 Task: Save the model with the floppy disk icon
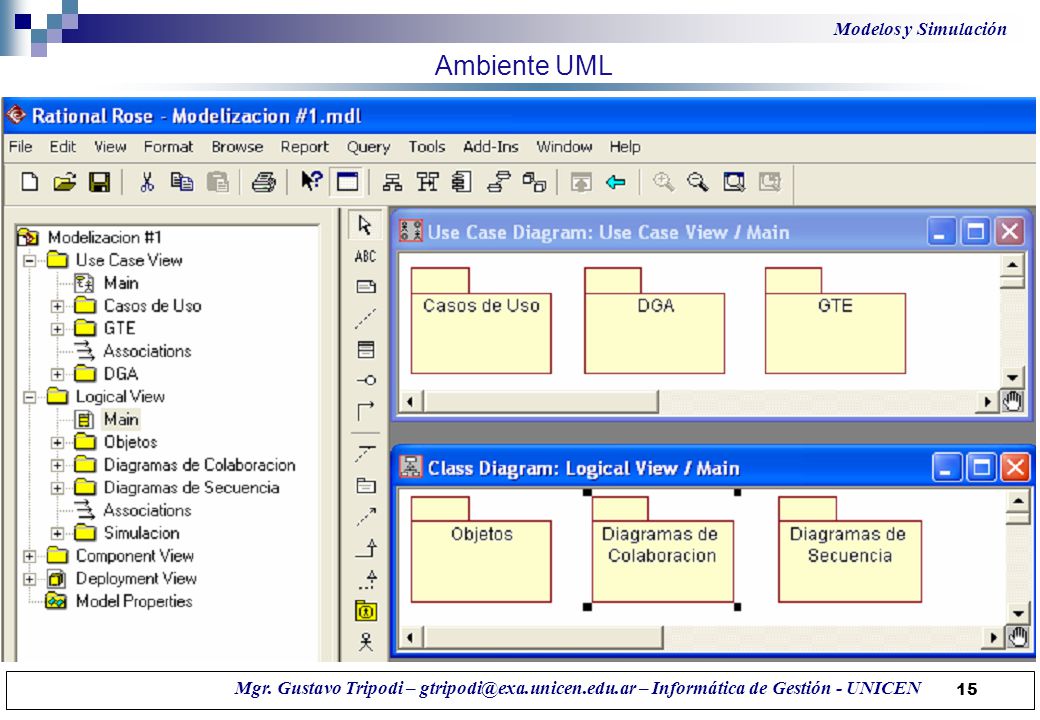pyautogui.click(x=99, y=182)
